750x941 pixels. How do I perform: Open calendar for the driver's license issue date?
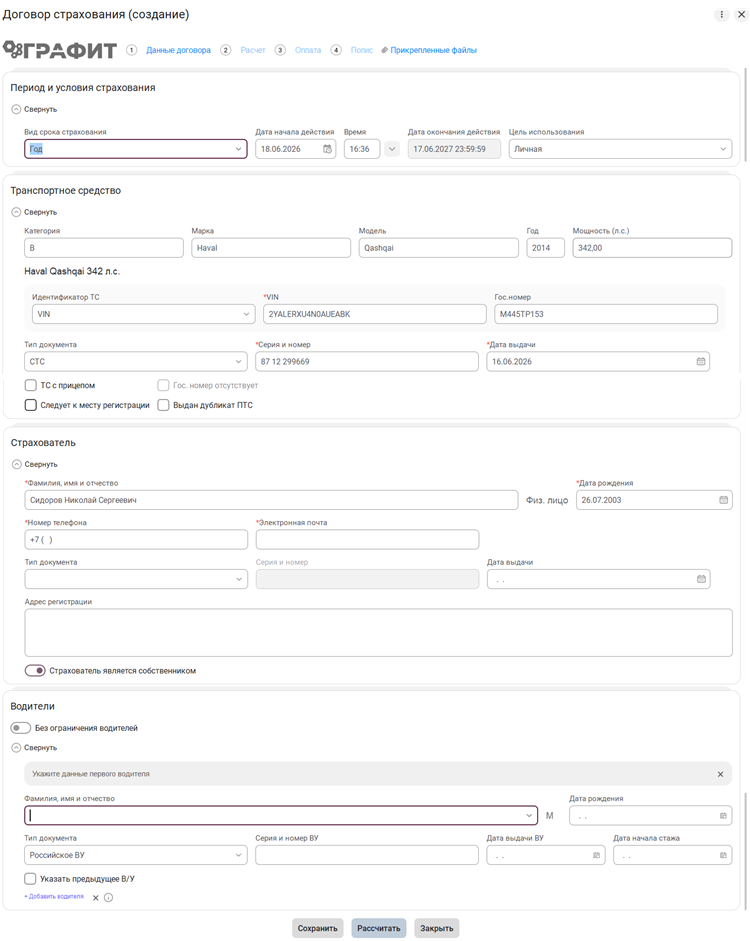tap(596, 855)
